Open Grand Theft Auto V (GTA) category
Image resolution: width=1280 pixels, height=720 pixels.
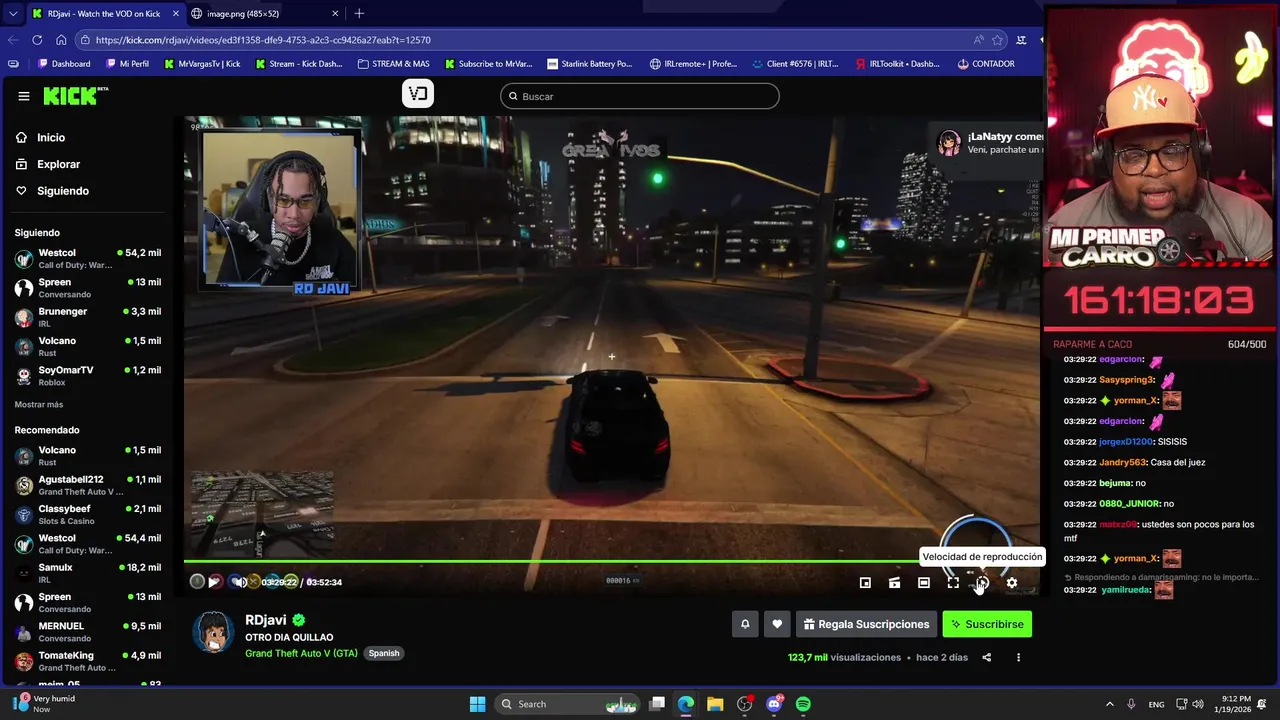pos(301,653)
